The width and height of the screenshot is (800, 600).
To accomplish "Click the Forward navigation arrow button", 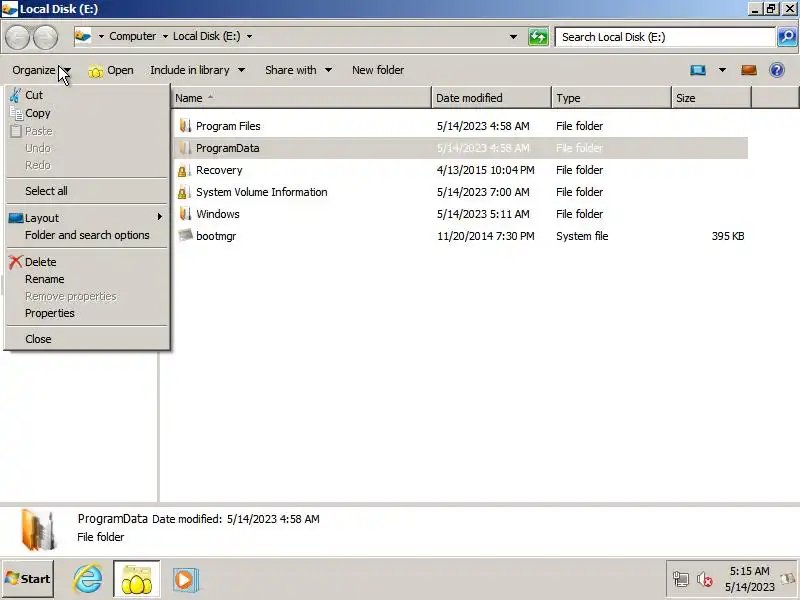I will tap(45, 37).
